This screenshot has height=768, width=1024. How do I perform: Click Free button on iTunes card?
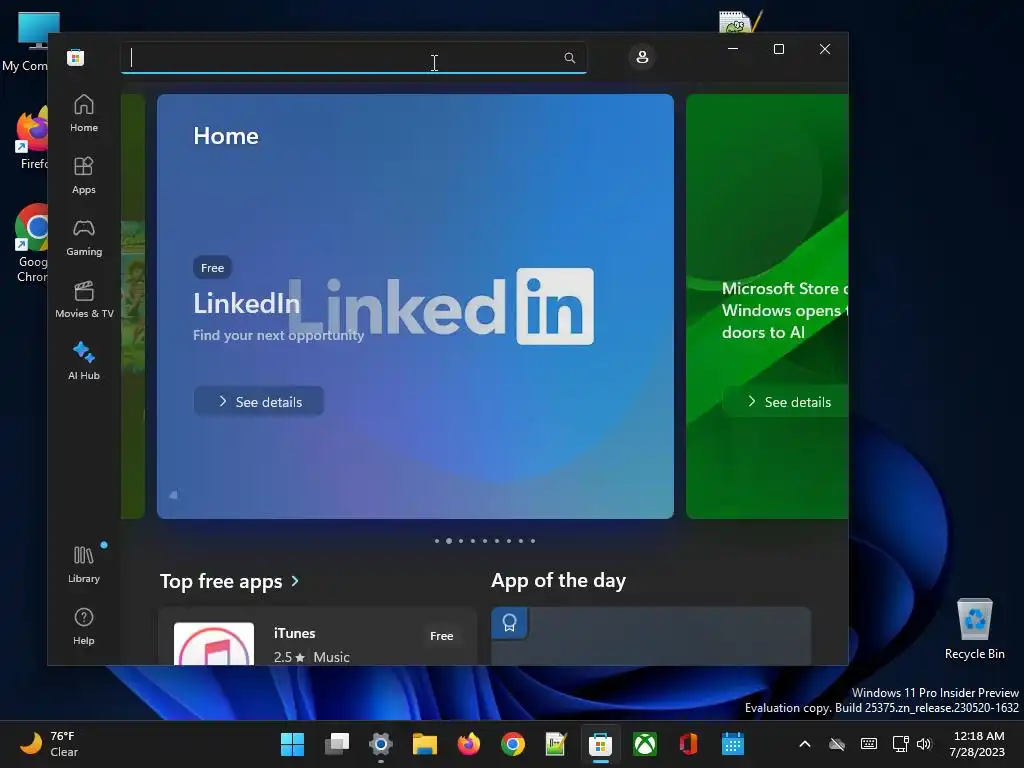pyautogui.click(x=441, y=635)
